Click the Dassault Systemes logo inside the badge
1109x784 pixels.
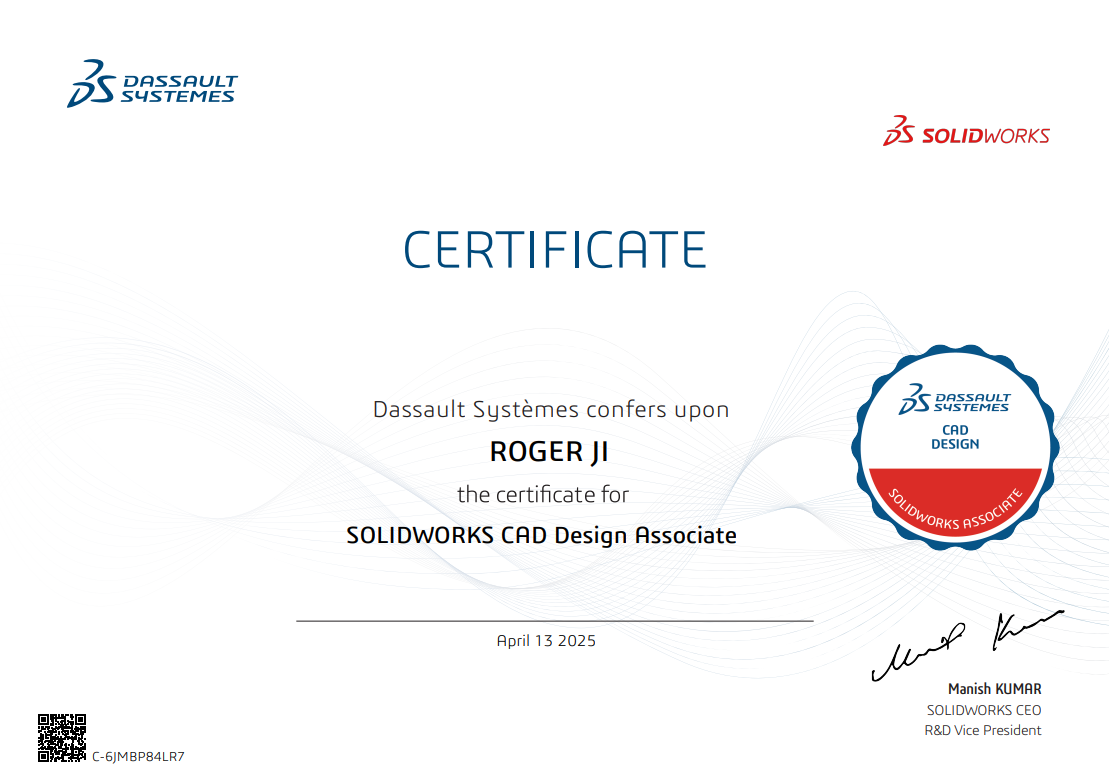[954, 399]
